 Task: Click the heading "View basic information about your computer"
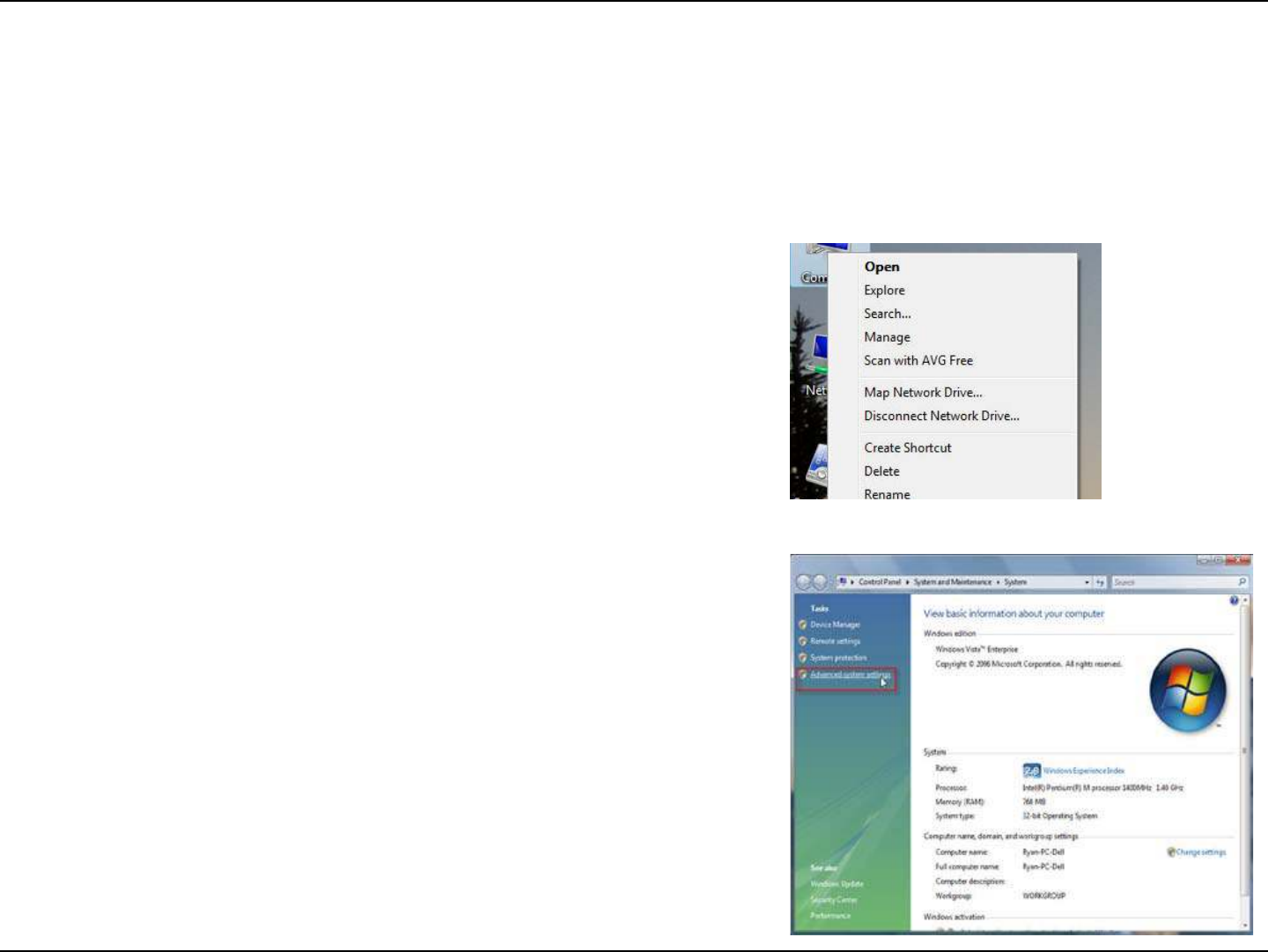(x=1014, y=614)
